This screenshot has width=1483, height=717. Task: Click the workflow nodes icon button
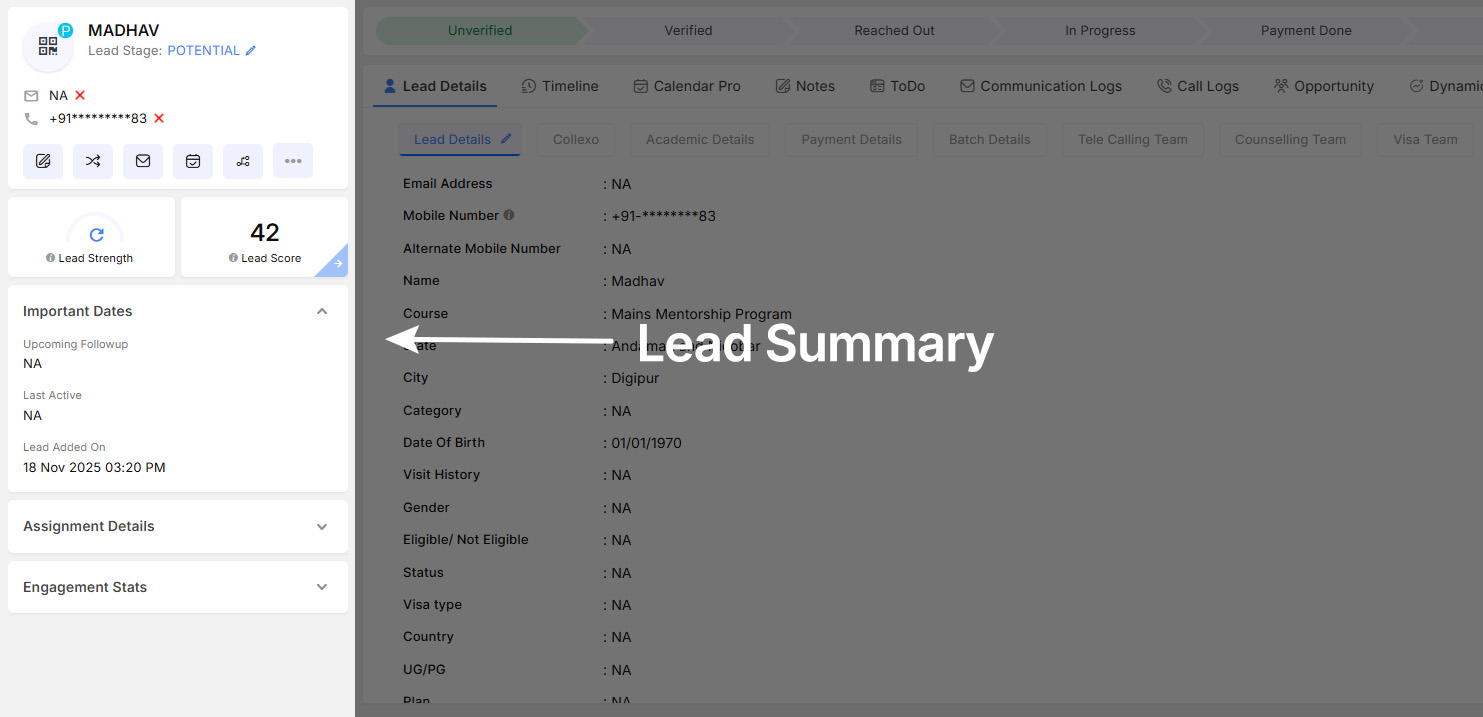pyautogui.click(x=243, y=161)
